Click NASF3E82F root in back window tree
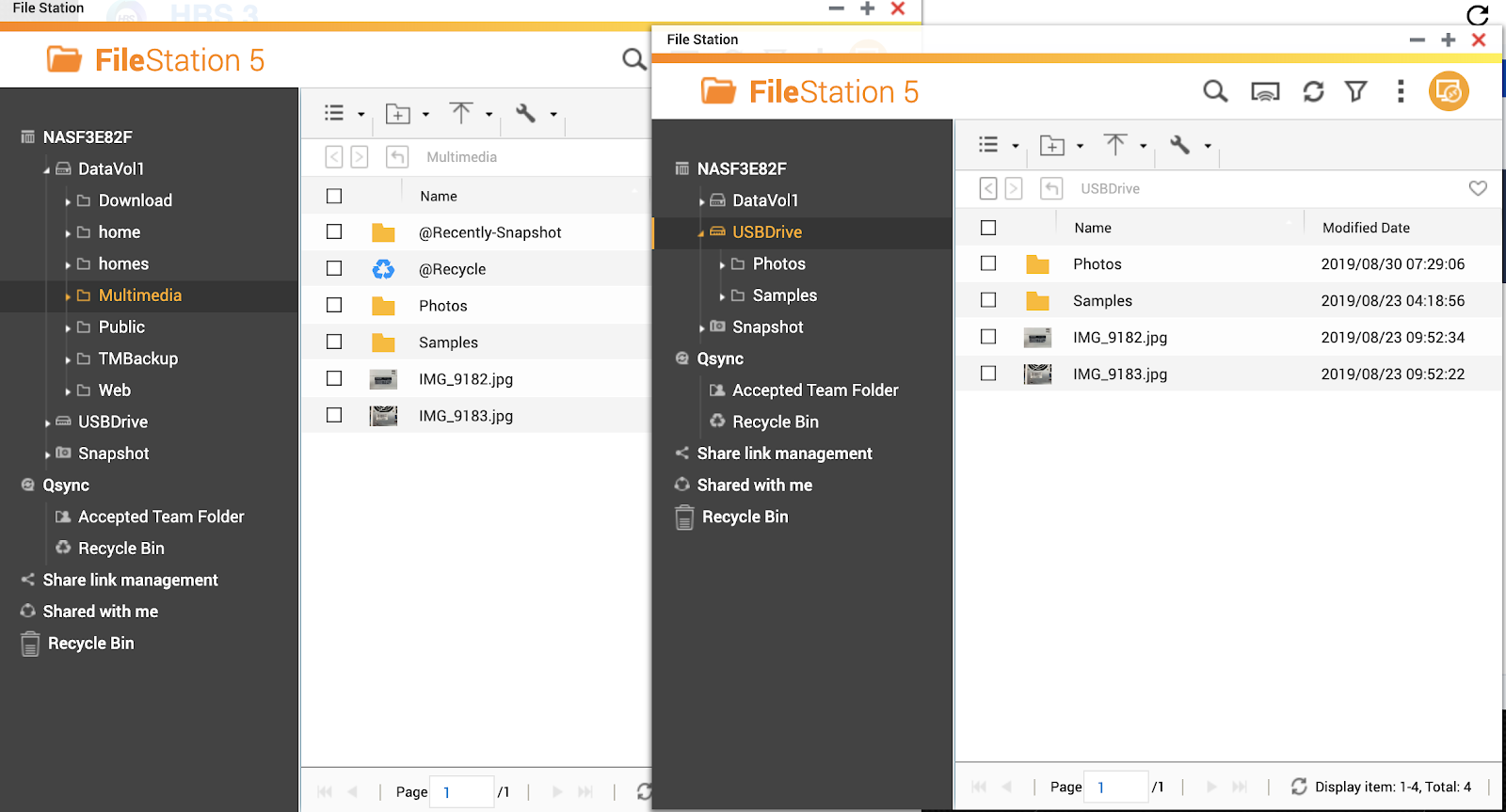 [88, 137]
